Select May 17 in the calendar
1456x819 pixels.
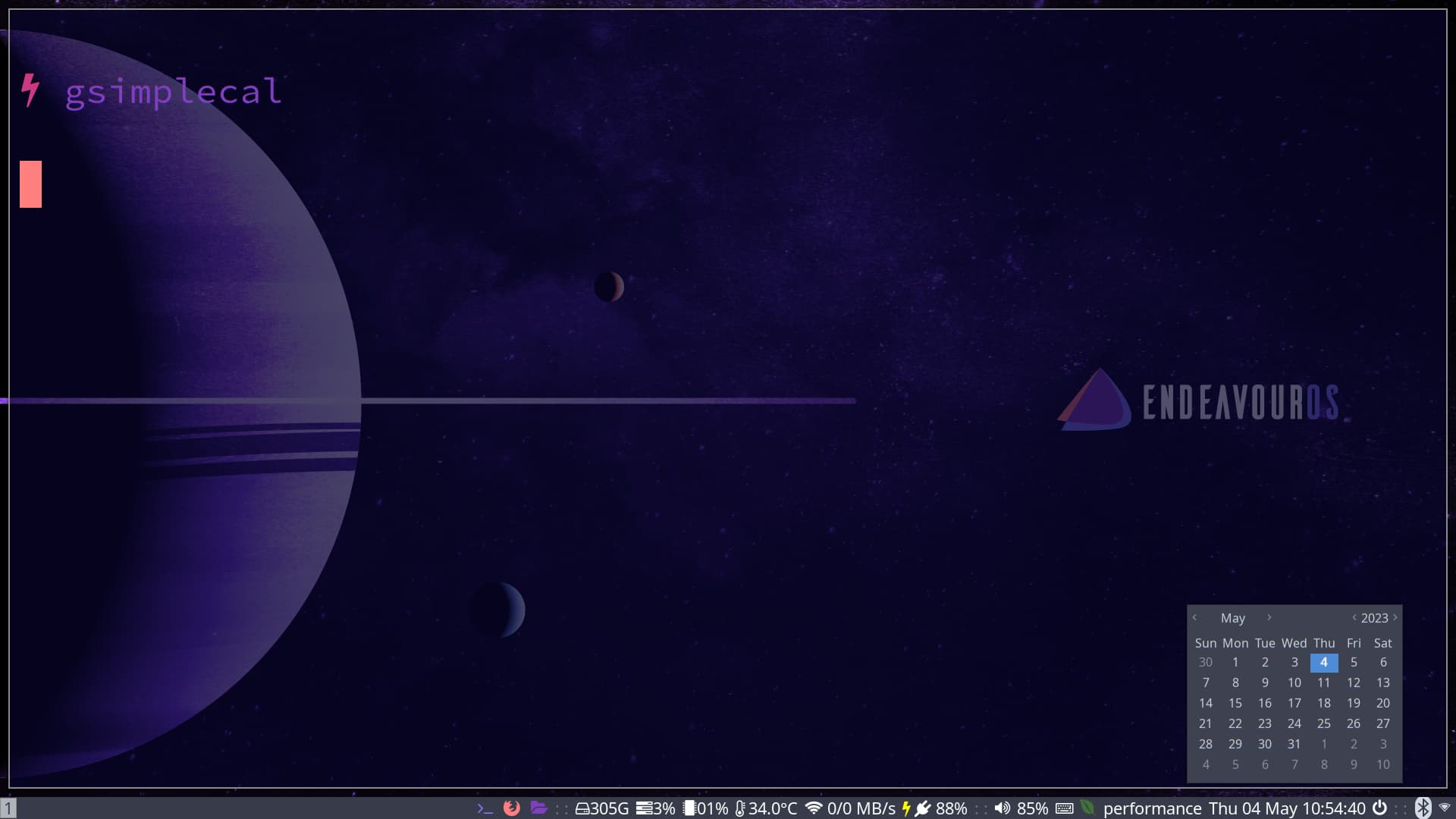point(1294,703)
